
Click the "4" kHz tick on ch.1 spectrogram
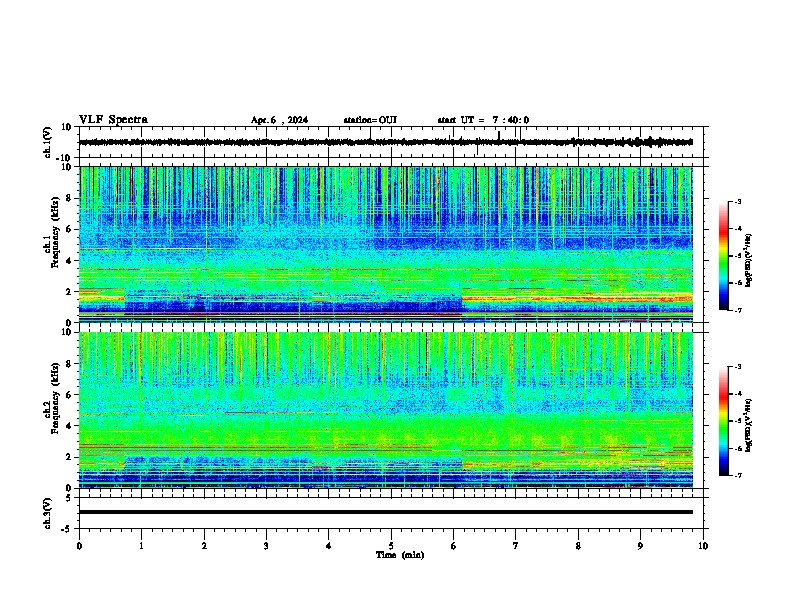tap(70, 261)
